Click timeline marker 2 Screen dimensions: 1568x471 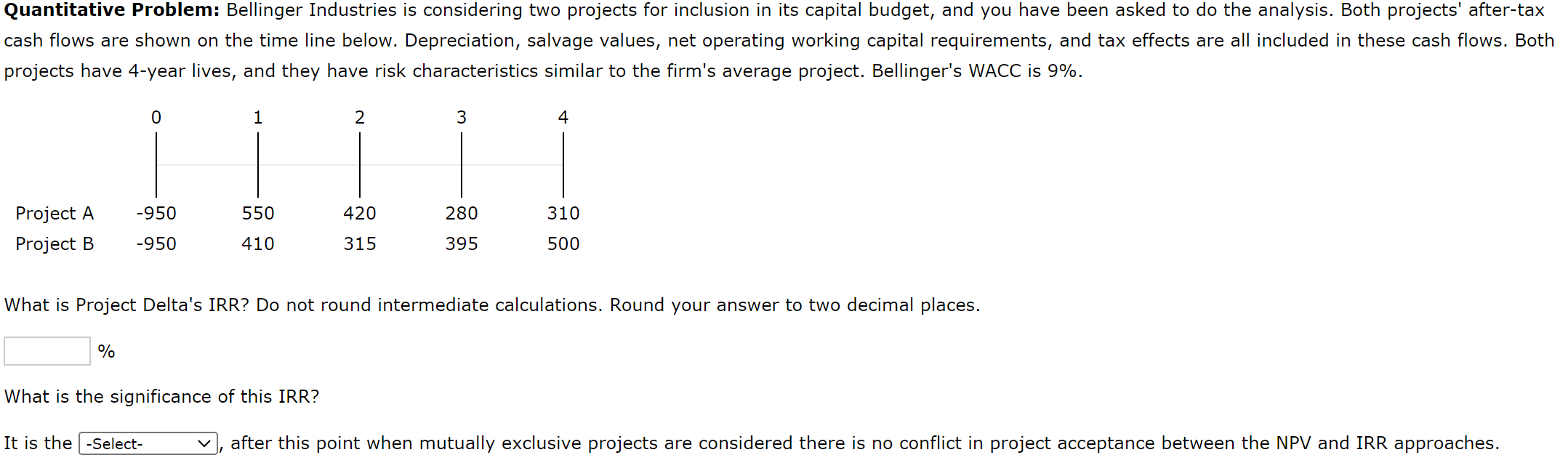coord(359,116)
